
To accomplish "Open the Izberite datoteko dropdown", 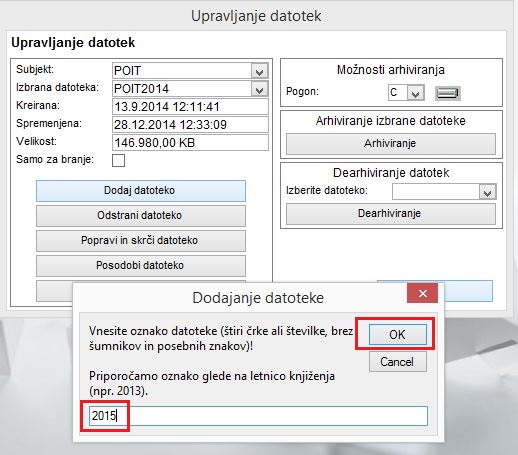I will [487, 192].
